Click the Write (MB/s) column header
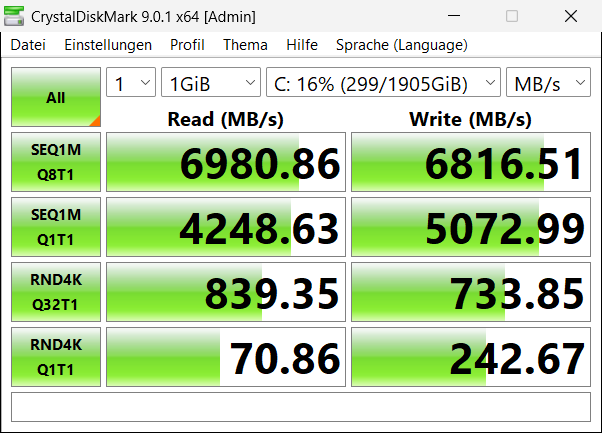 click(x=471, y=119)
